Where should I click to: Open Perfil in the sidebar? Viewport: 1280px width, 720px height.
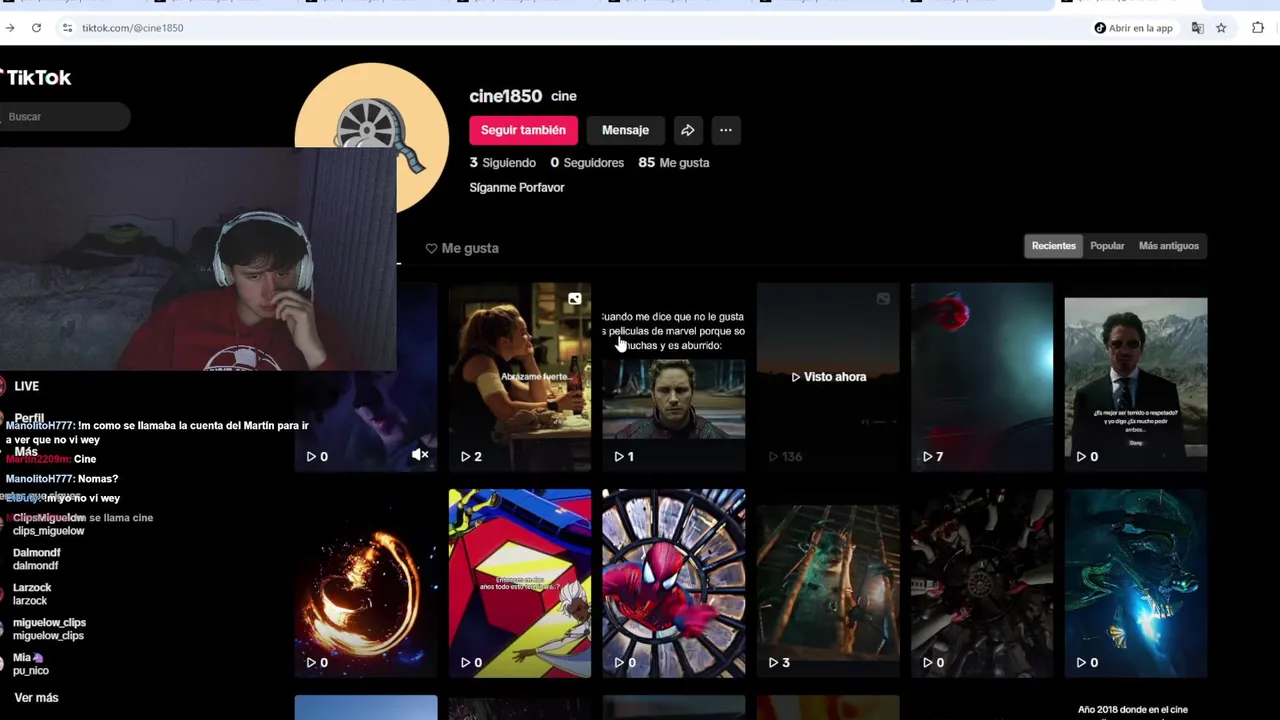pos(29,418)
